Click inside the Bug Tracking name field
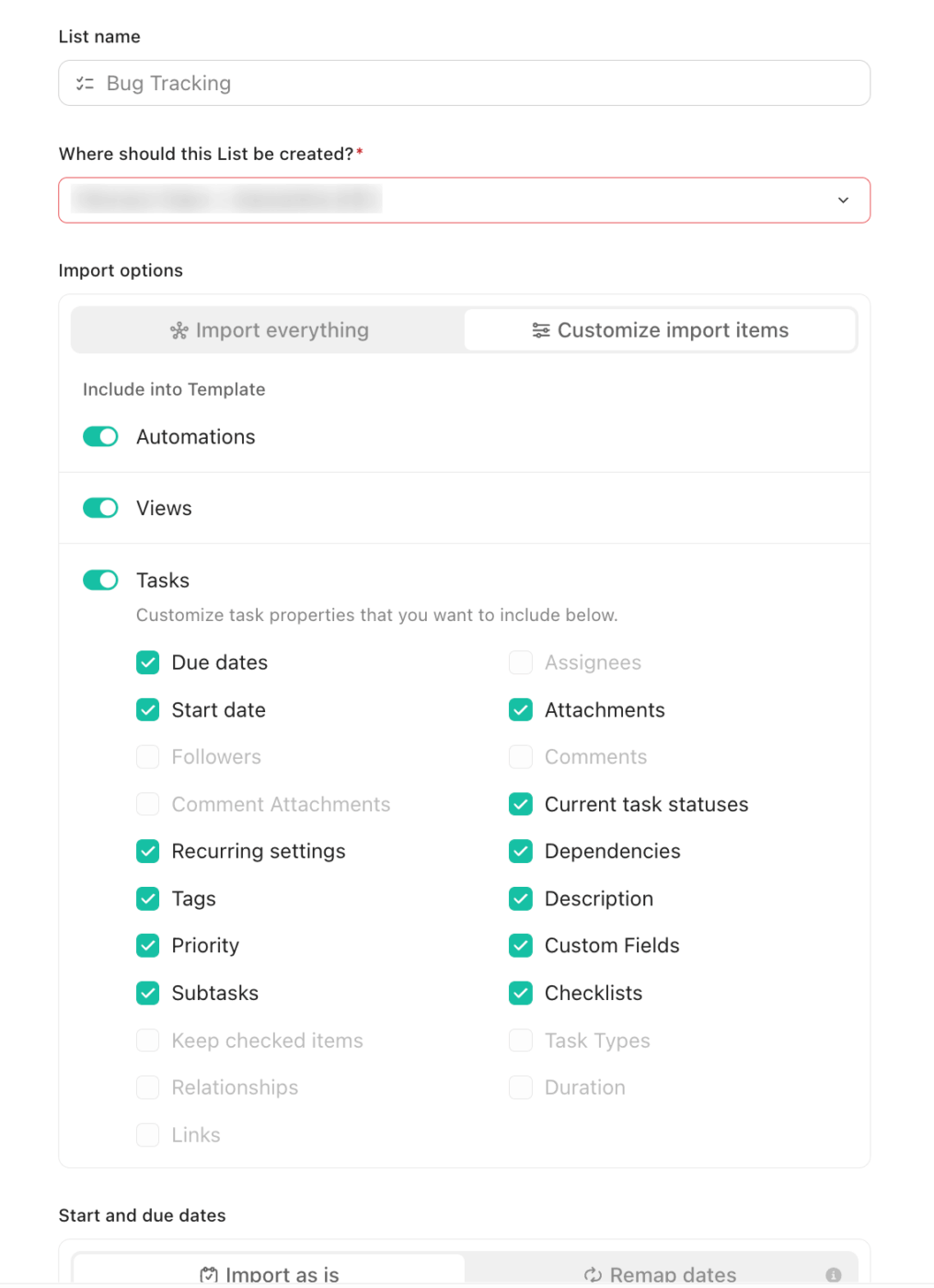934x1288 pixels. point(460,83)
